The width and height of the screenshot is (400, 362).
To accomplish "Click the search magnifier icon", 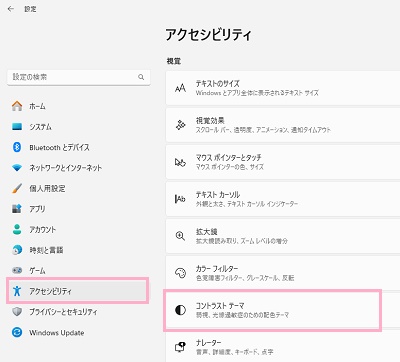I will [x=141, y=77].
